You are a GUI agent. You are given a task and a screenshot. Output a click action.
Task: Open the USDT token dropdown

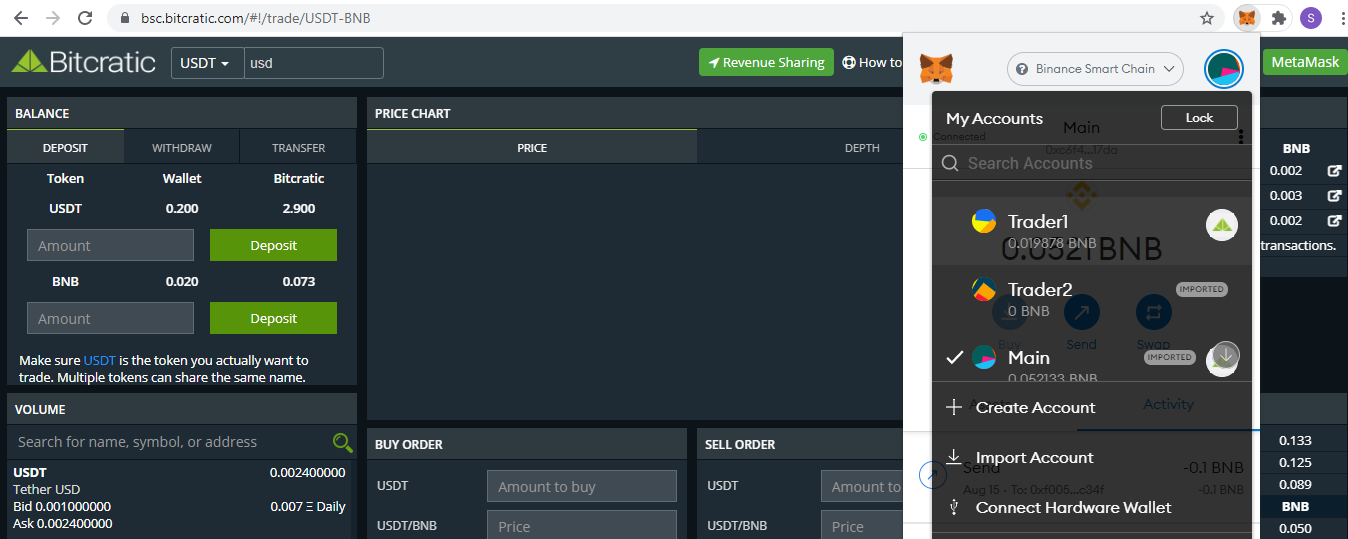click(x=206, y=63)
